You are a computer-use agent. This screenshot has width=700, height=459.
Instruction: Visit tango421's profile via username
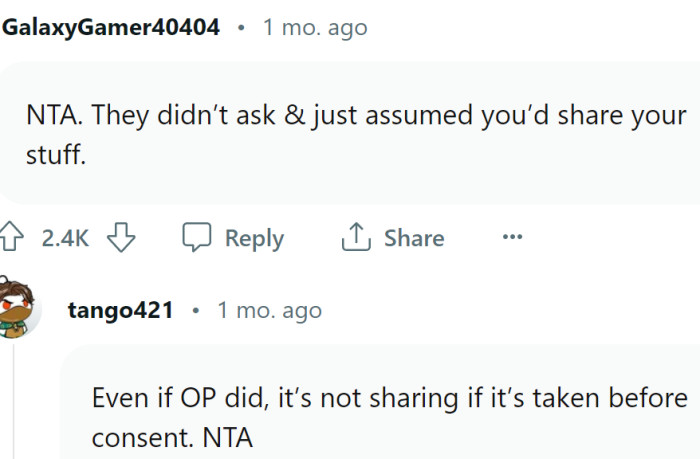tap(120, 310)
